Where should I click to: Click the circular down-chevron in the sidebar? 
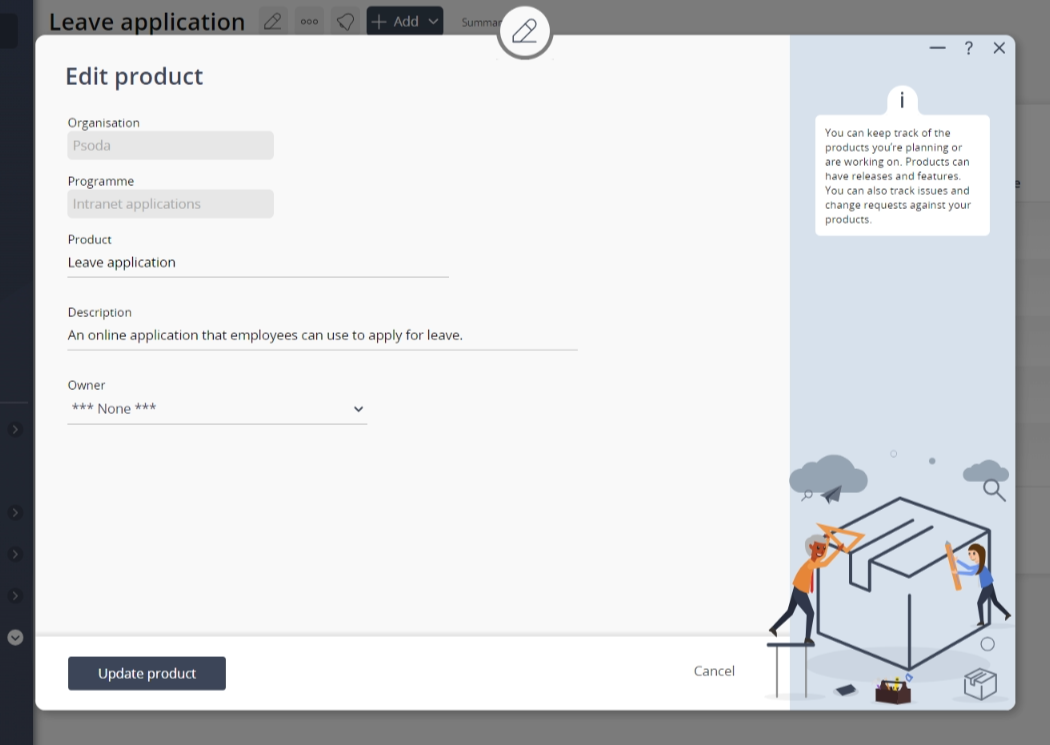click(x=15, y=637)
